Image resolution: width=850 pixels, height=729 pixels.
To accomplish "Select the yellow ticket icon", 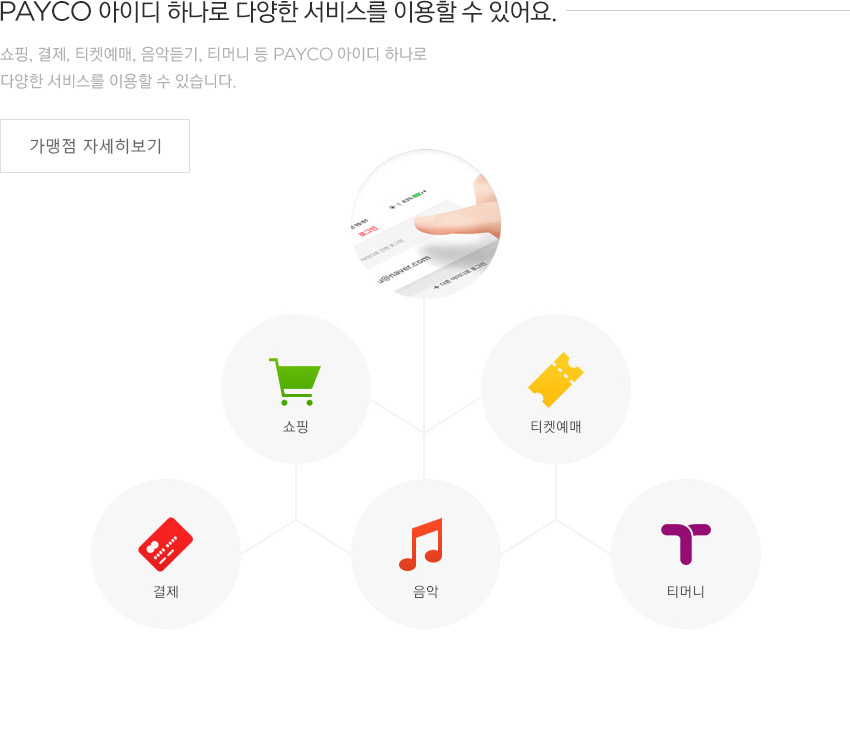I will click(556, 380).
